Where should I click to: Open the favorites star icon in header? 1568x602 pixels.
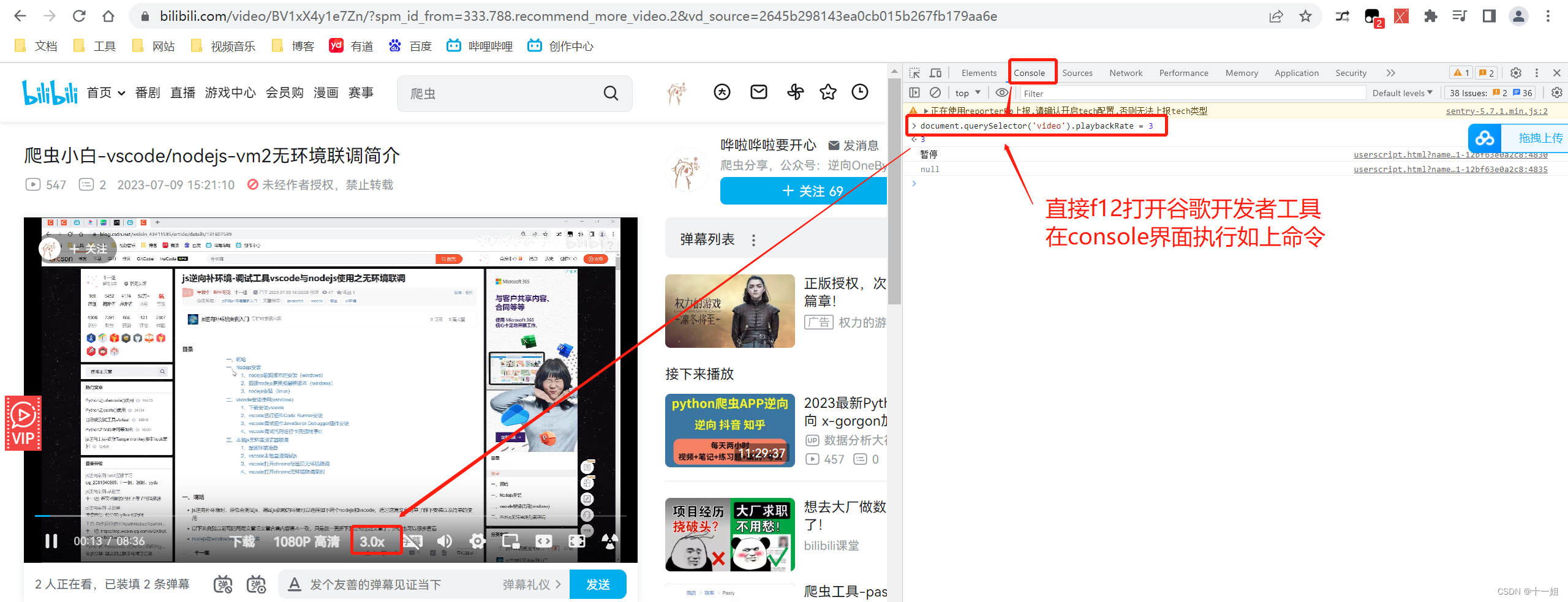828,92
